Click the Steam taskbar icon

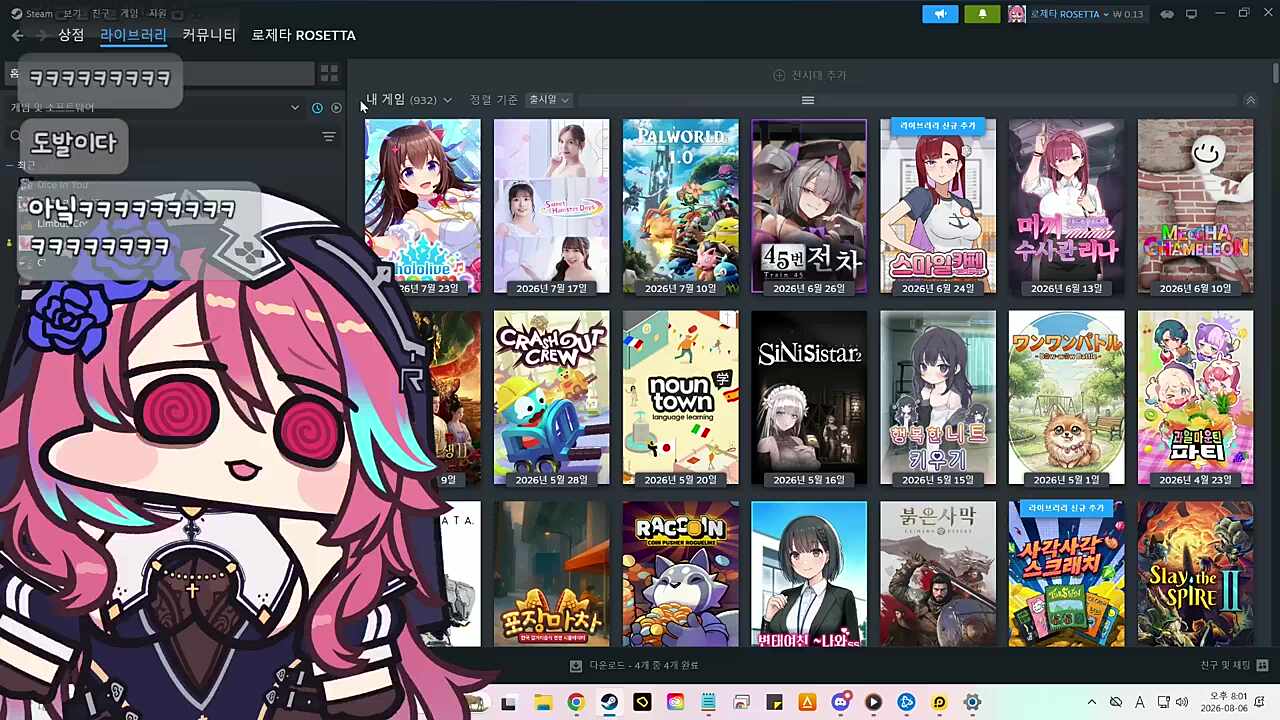tap(608, 703)
